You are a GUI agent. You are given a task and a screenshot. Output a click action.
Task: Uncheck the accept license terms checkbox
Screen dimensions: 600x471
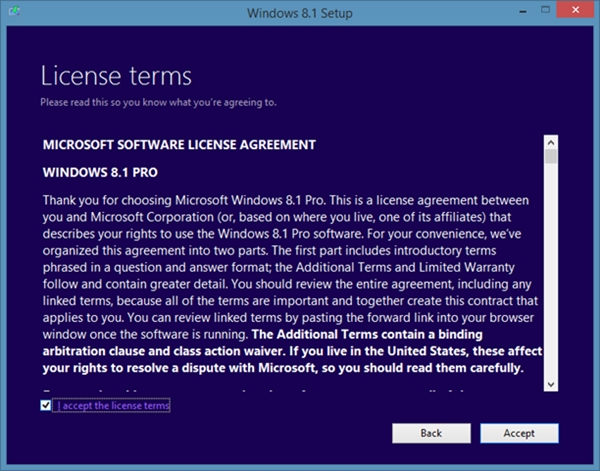(x=45, y=406)
